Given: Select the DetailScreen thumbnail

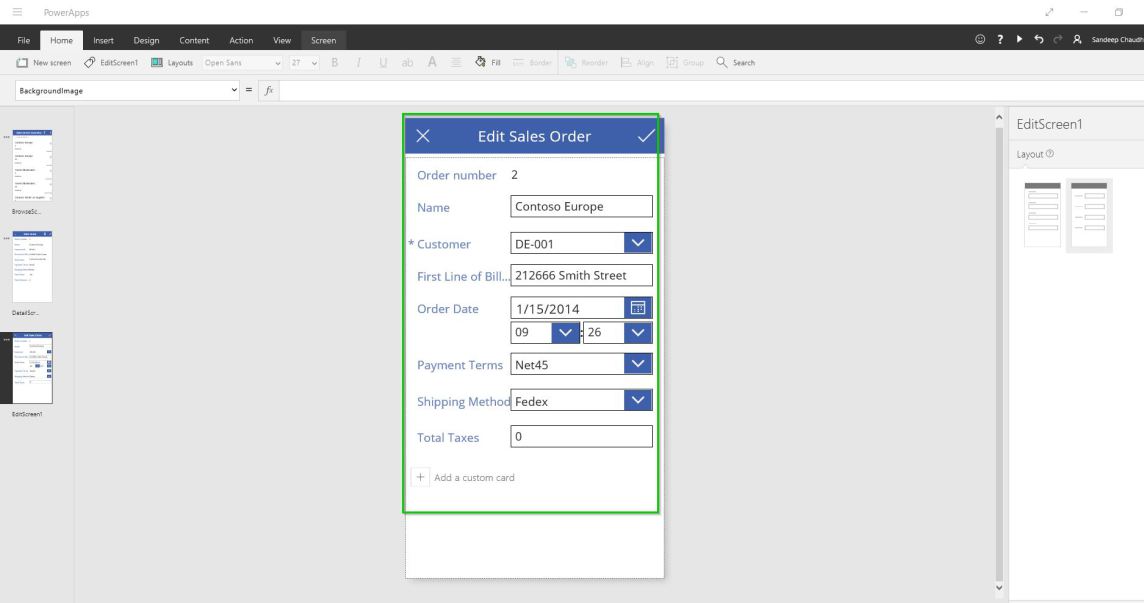Looking at the screenshot, I should pos(32,266).
